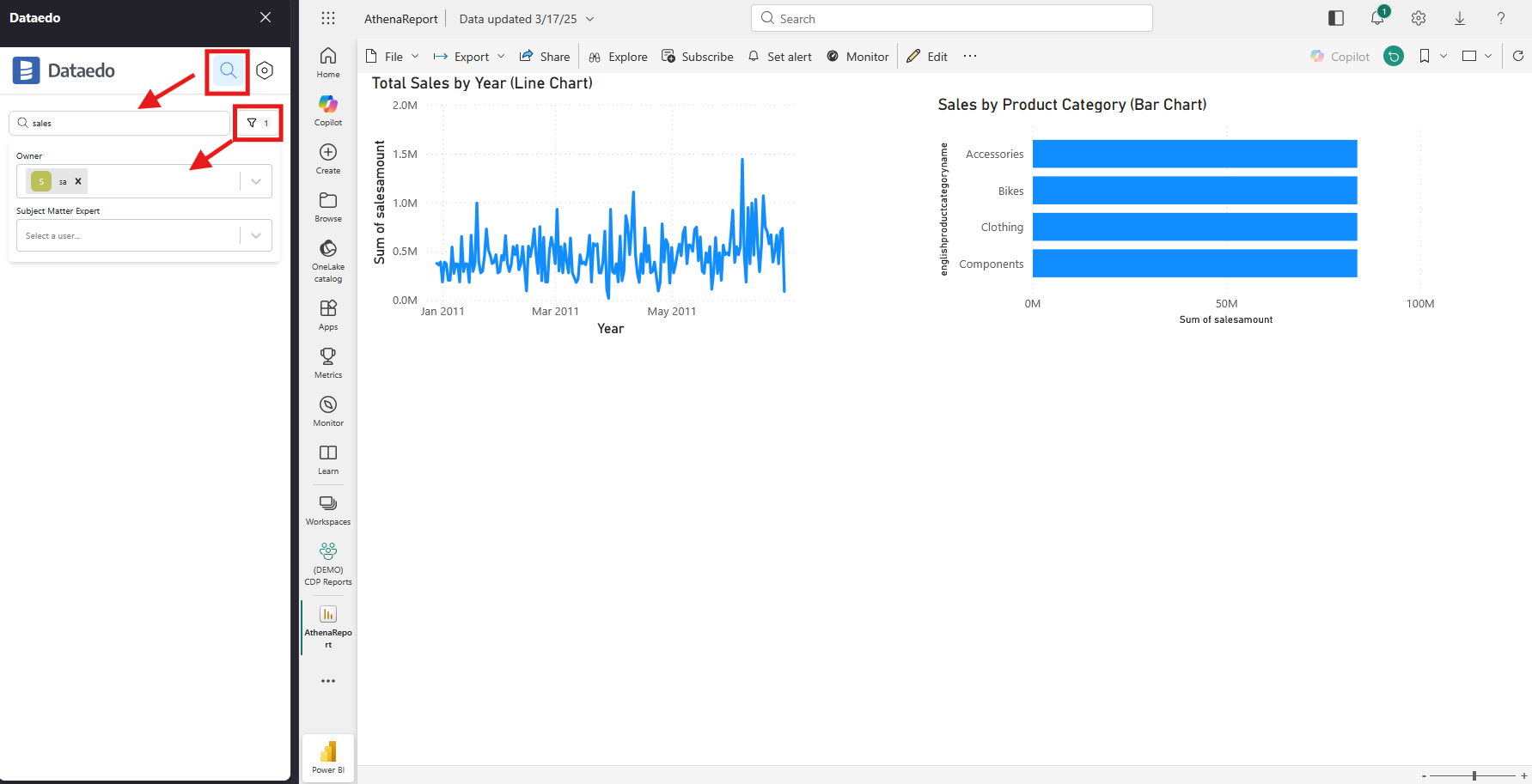
Task: Open the File menu
Action: (x=393, y=57)
